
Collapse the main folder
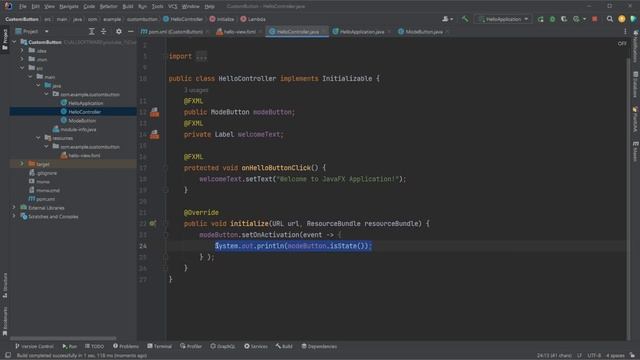point(30,77)
